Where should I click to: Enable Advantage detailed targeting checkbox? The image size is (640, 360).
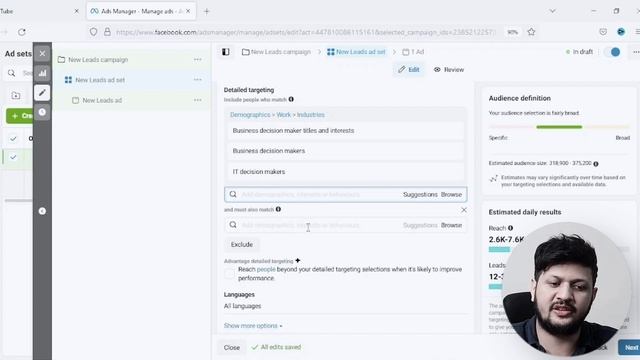[229, 273]
